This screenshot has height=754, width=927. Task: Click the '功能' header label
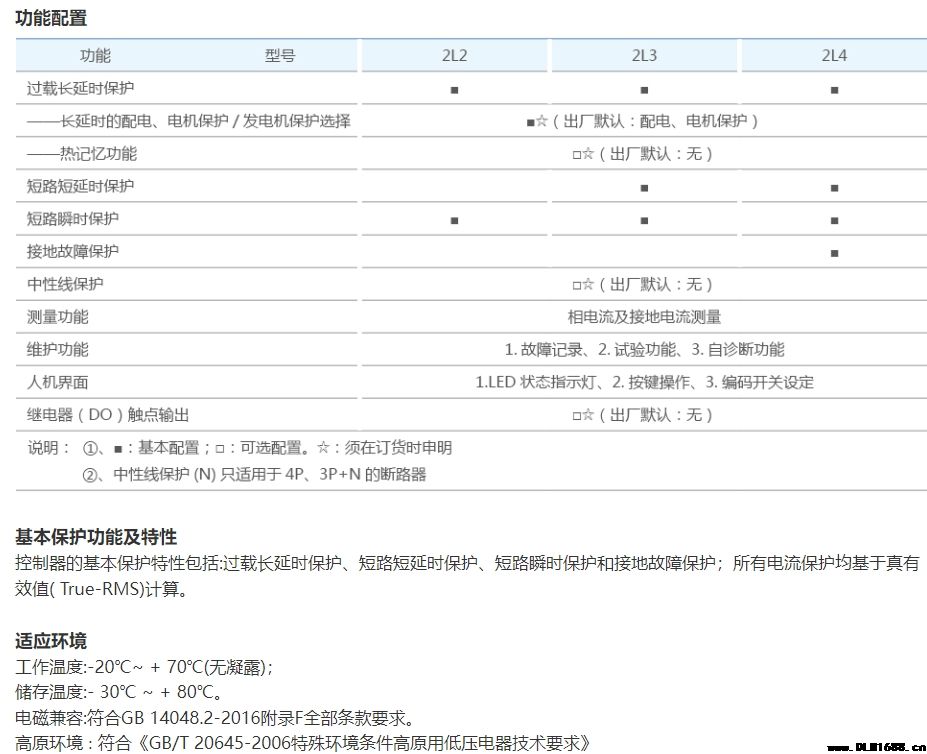coord(95,56)
